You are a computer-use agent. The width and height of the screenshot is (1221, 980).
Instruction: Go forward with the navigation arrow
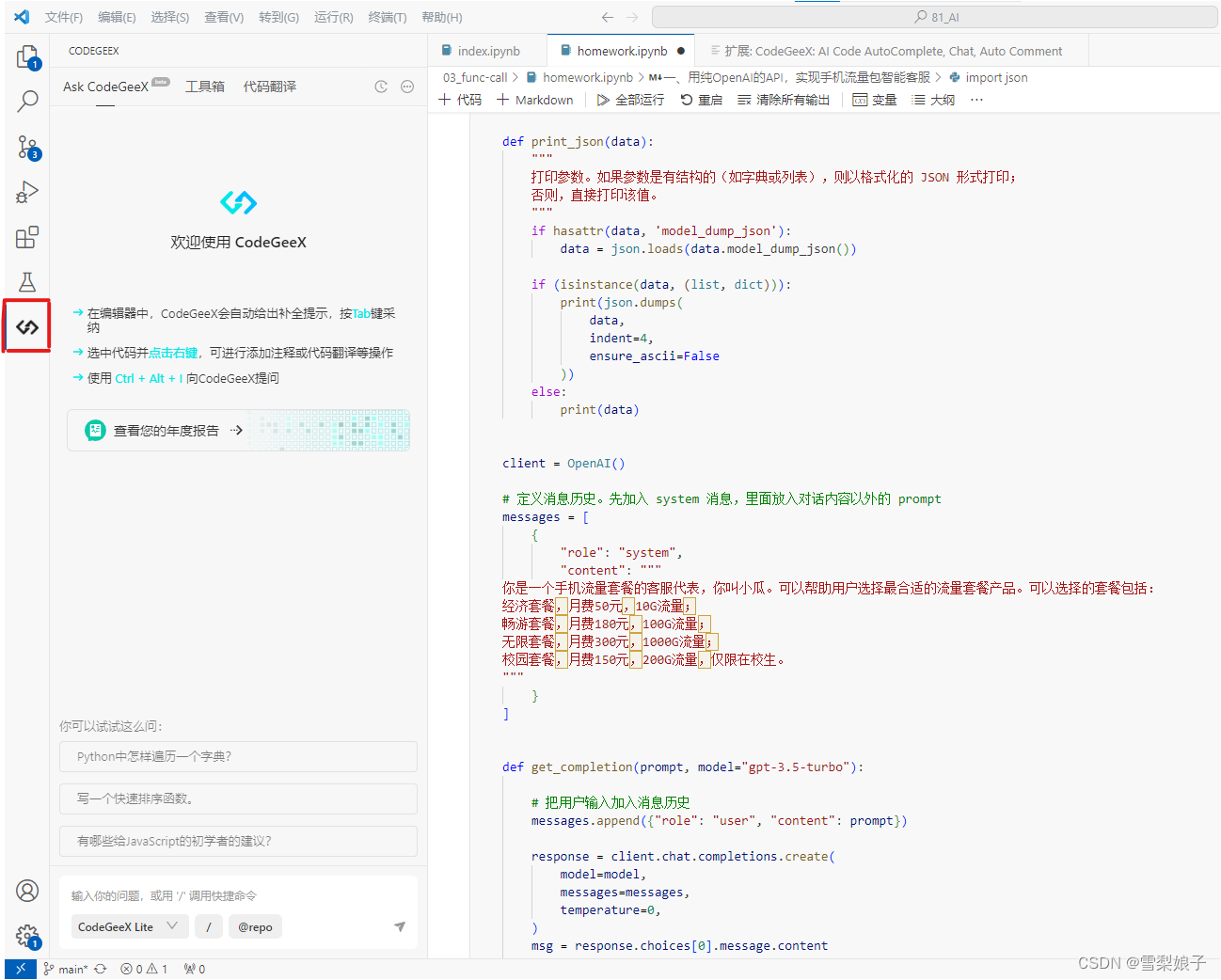[632, 17]
